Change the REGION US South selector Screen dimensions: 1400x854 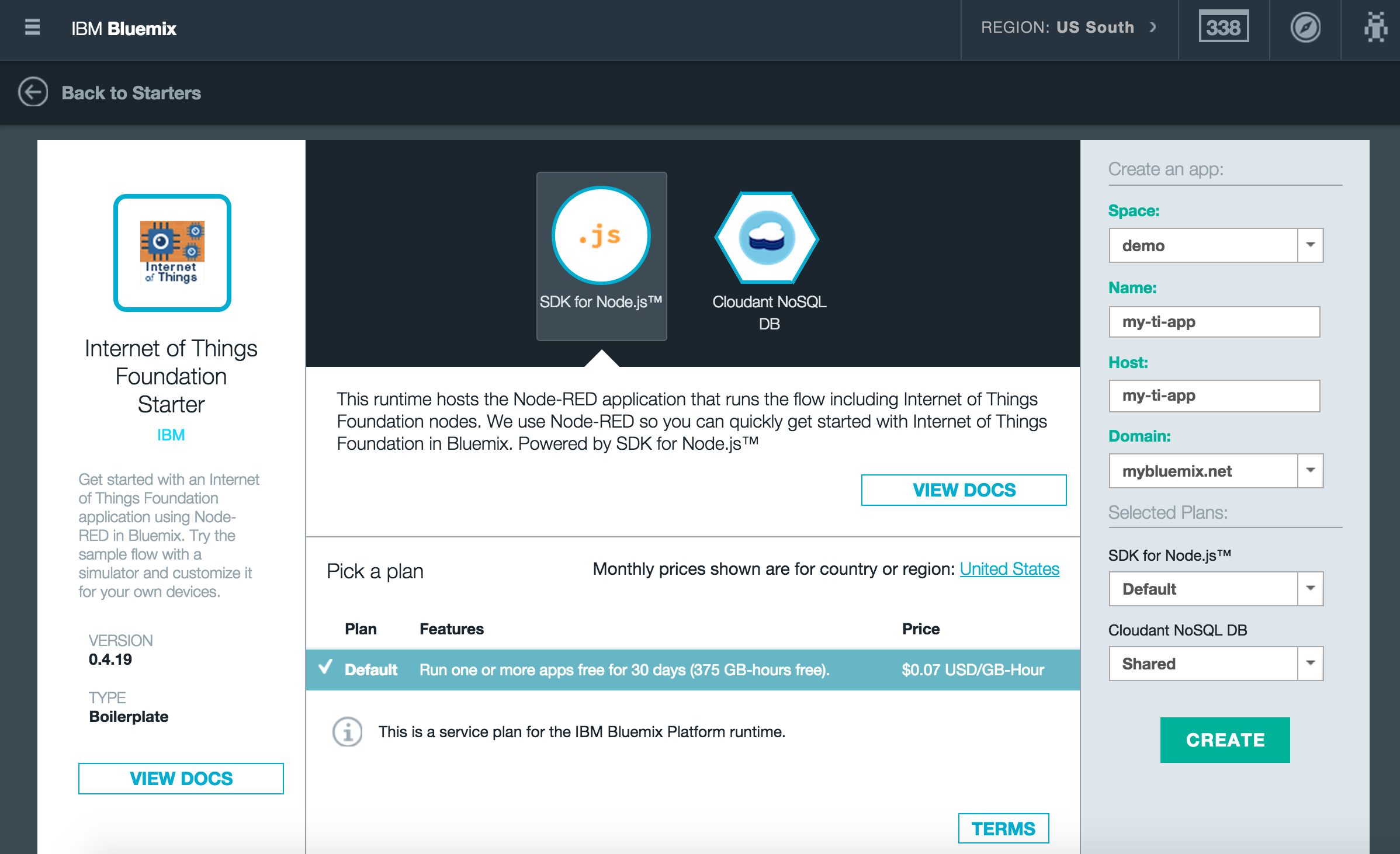tap(1068, 27)
